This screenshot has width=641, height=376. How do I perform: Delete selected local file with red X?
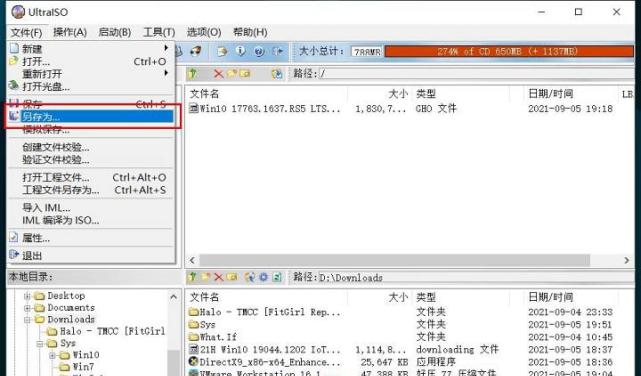219,277
